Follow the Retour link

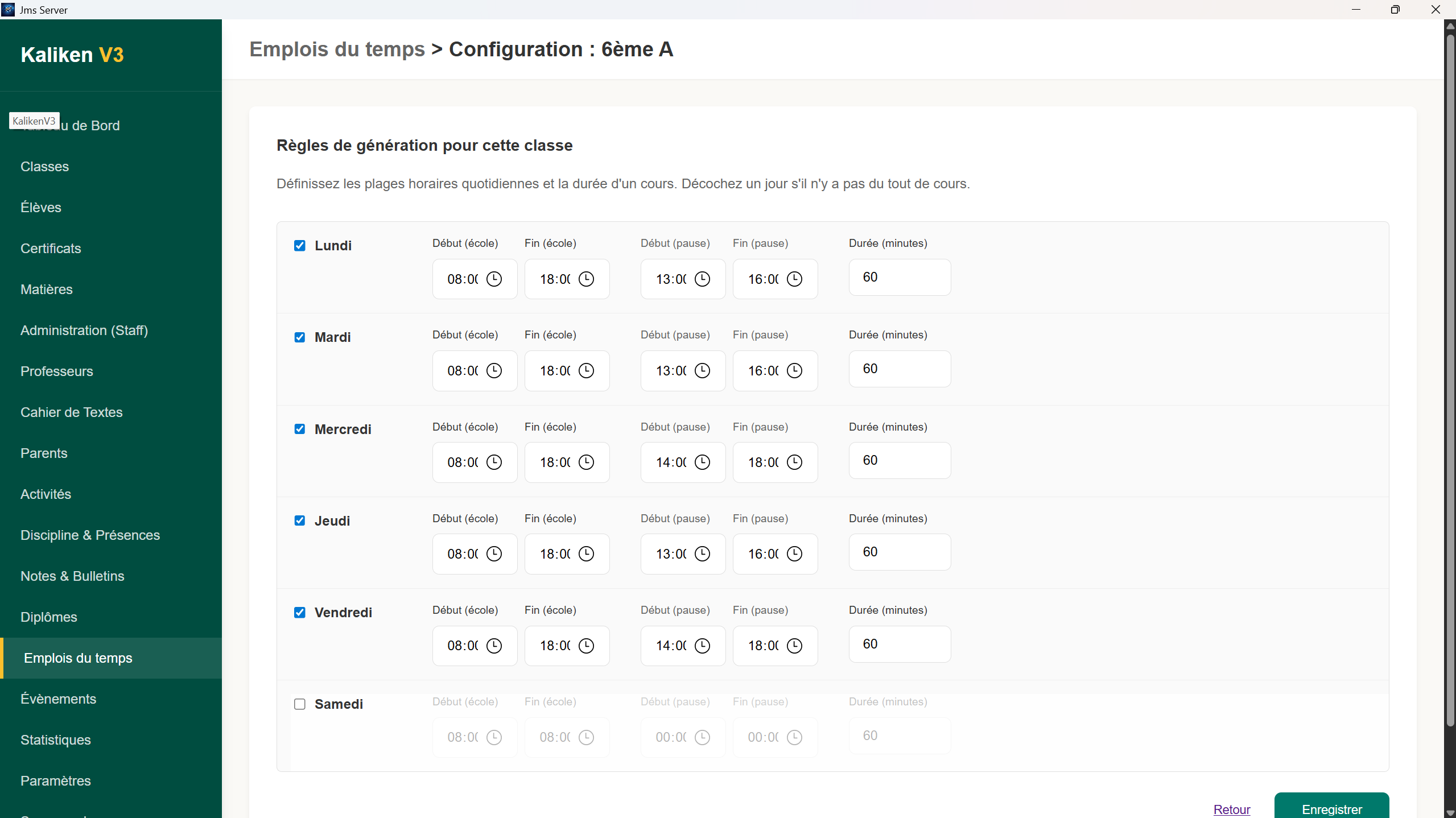(x=1232, y=809)
